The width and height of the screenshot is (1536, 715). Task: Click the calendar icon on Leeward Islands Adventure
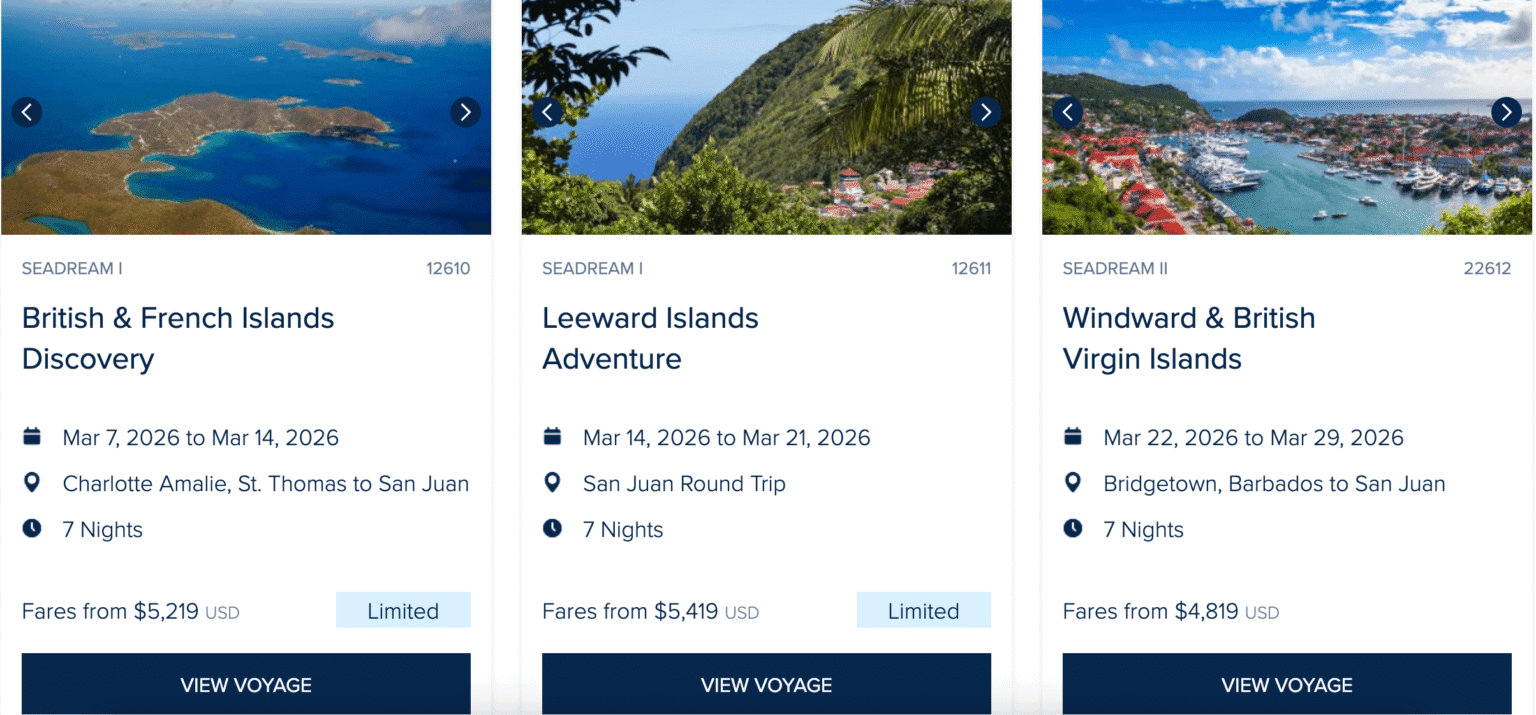pyautogui.click(x=552, y=436)
